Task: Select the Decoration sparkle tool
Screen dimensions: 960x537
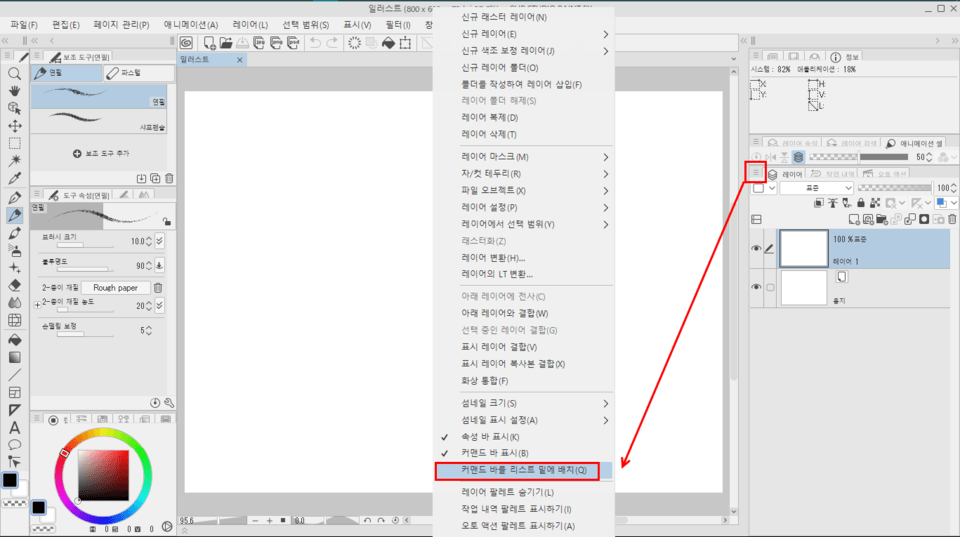Action: point(15,268)
